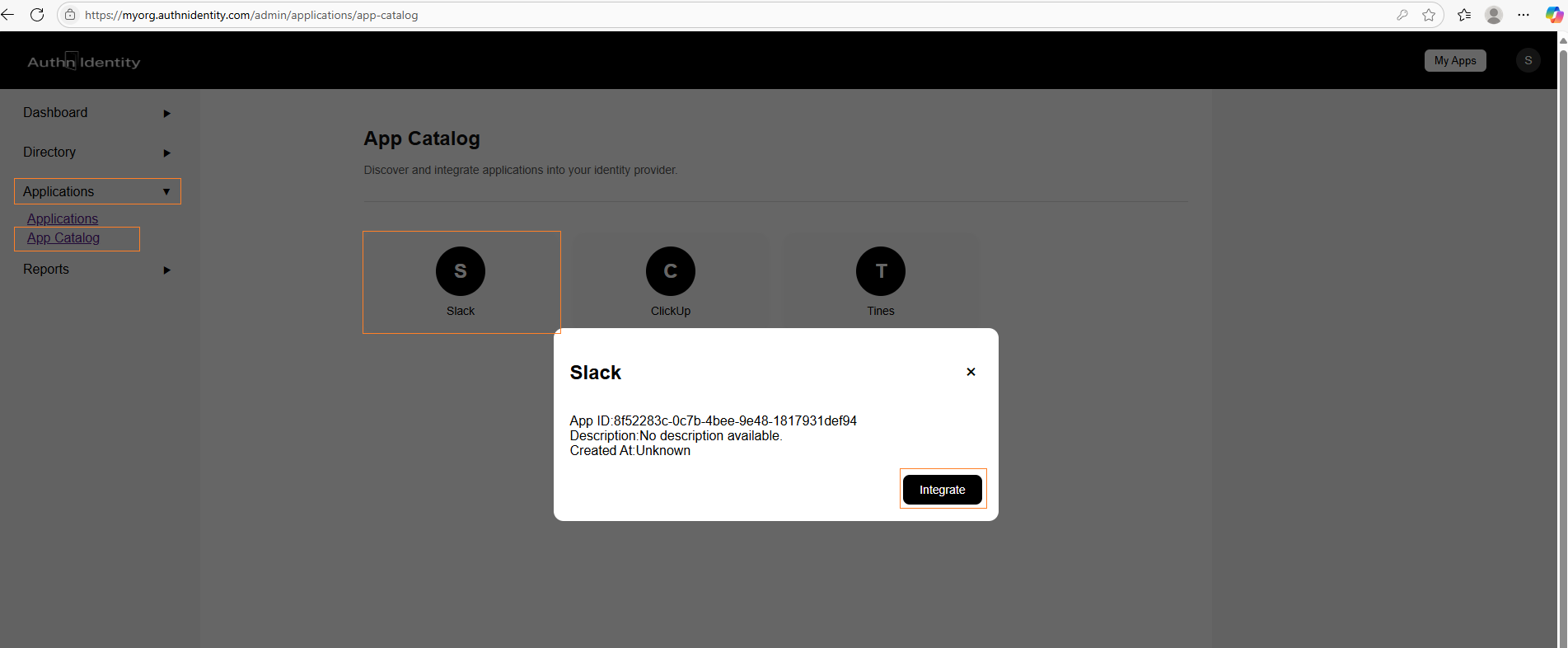Go back with browser back arrow
1568x648 pixels.
click(x=8, y=15)
